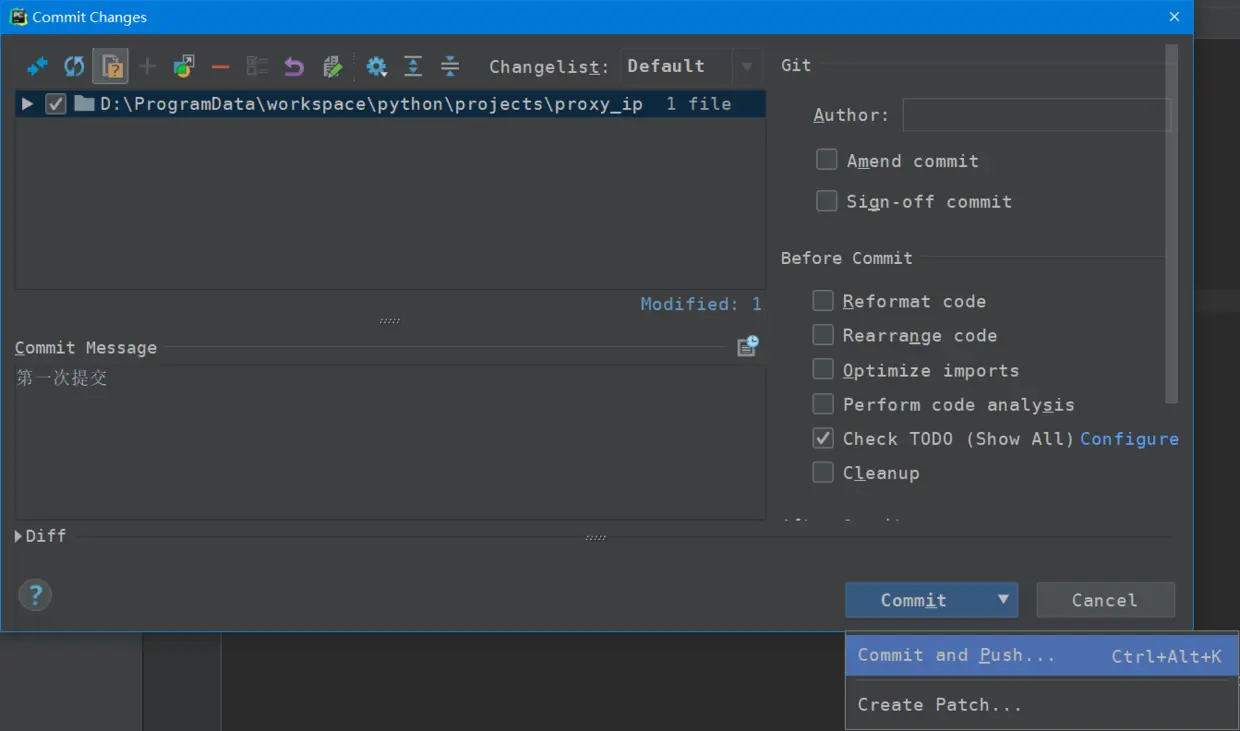Expand the proxy_ip directory tree node
This screenshot has height=731, width=1240.
(x=28, y=104)
